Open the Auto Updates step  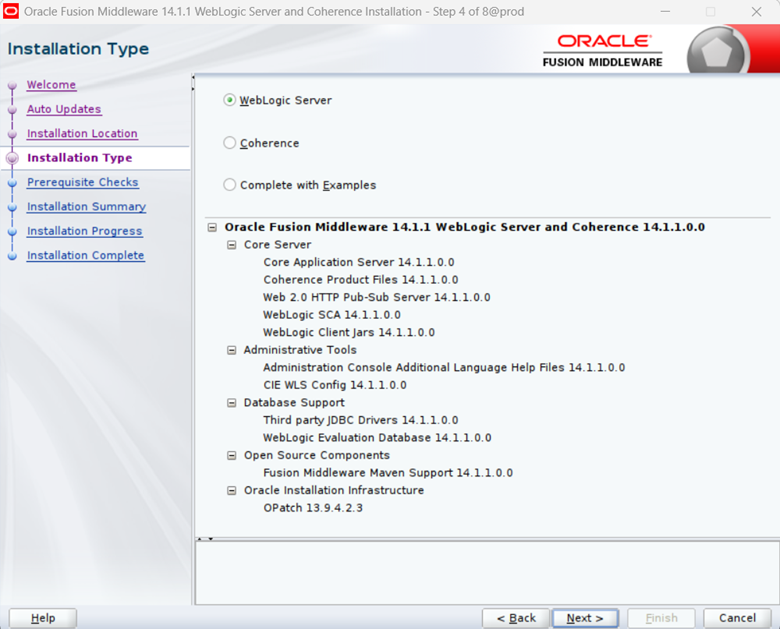64,109
